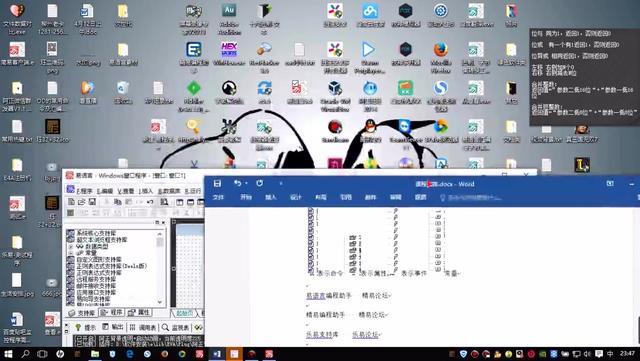640x361 pixels.
Task: Select 邮件接收支持库 tree item
Action: [x=96, y=285]
